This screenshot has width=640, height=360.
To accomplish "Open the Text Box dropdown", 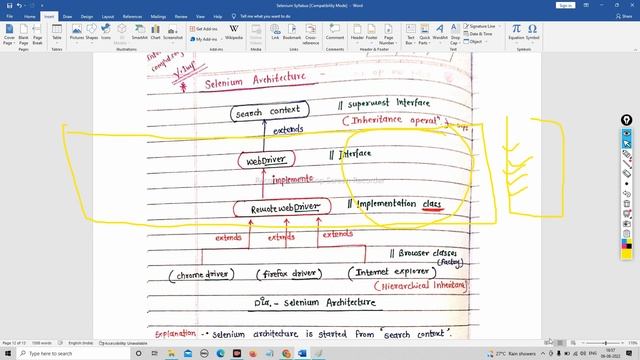I will 411,34.
